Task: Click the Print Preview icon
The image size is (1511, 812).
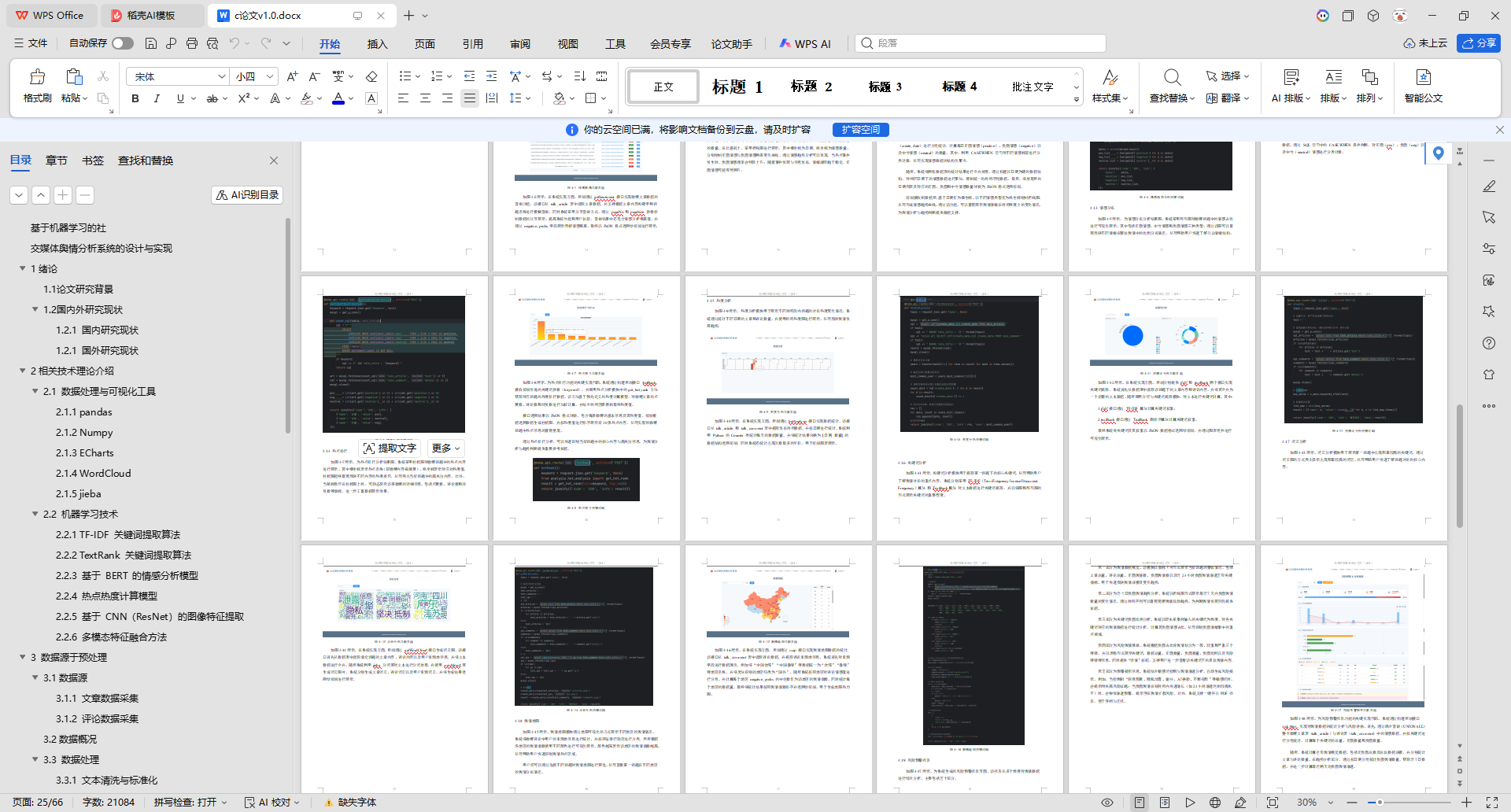Action: point(212,43)
